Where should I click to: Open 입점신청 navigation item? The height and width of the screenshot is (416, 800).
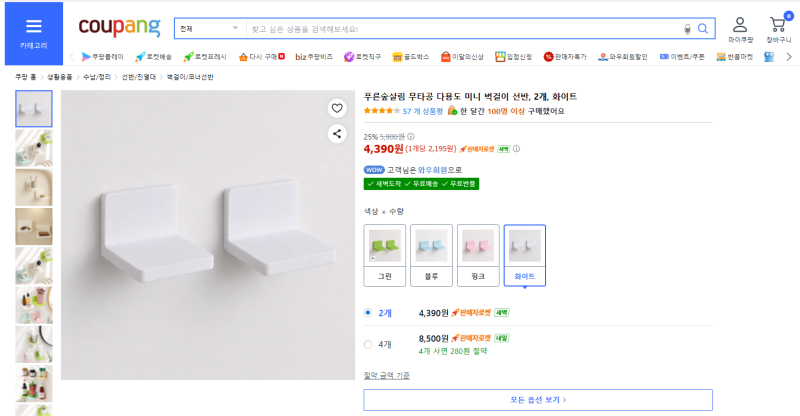point(513,57)
